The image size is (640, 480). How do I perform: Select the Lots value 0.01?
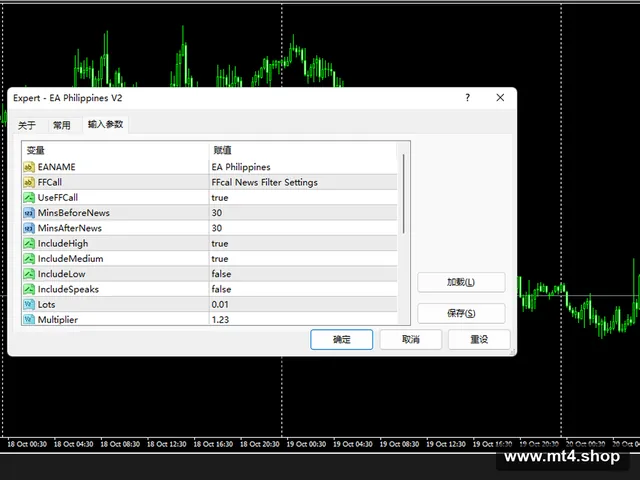click(x=220, y=304)
